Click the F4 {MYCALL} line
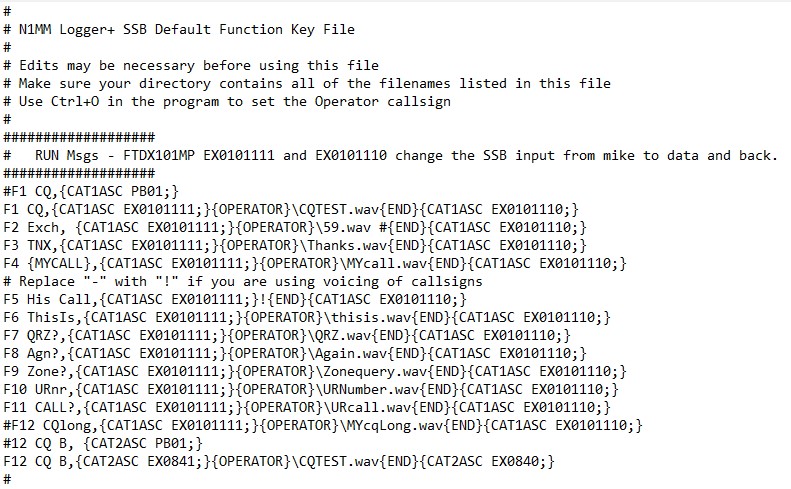Screen dimensions: 791x489 coord(315,263)
